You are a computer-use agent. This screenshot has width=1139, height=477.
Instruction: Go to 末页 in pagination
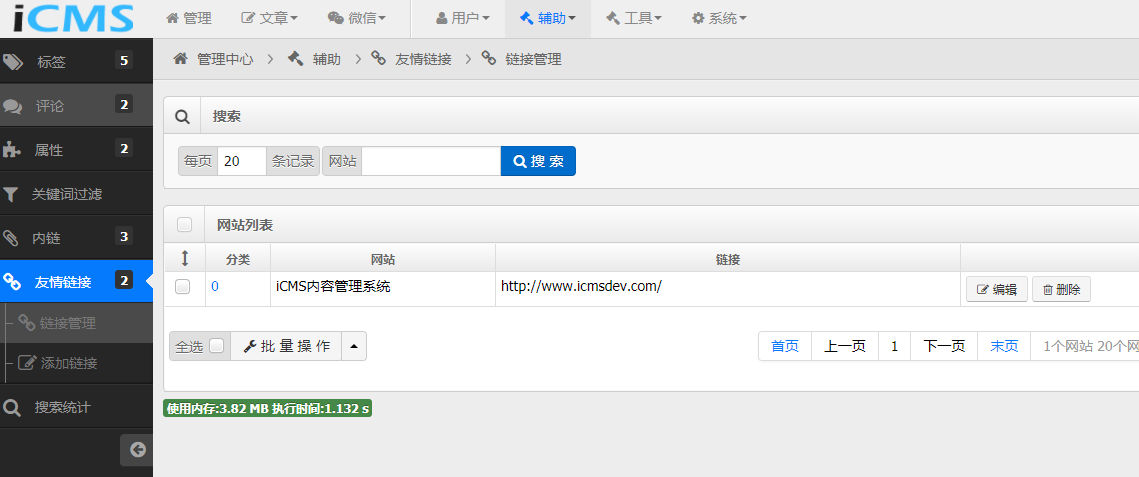(x=1005, y=346)
